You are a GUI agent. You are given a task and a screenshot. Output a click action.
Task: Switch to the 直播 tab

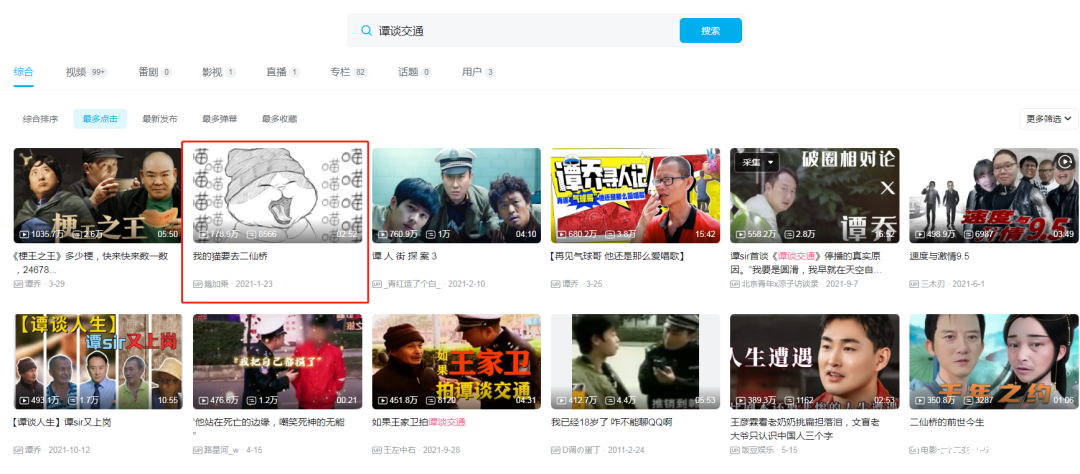click(x=283, y=72)
